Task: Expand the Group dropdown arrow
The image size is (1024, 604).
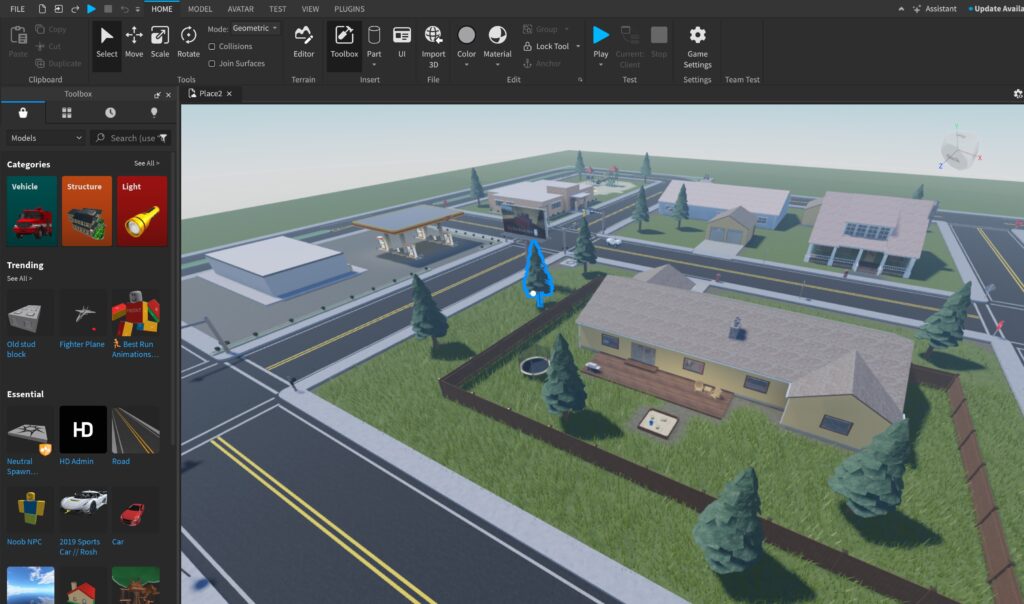Action: (566, 29)
